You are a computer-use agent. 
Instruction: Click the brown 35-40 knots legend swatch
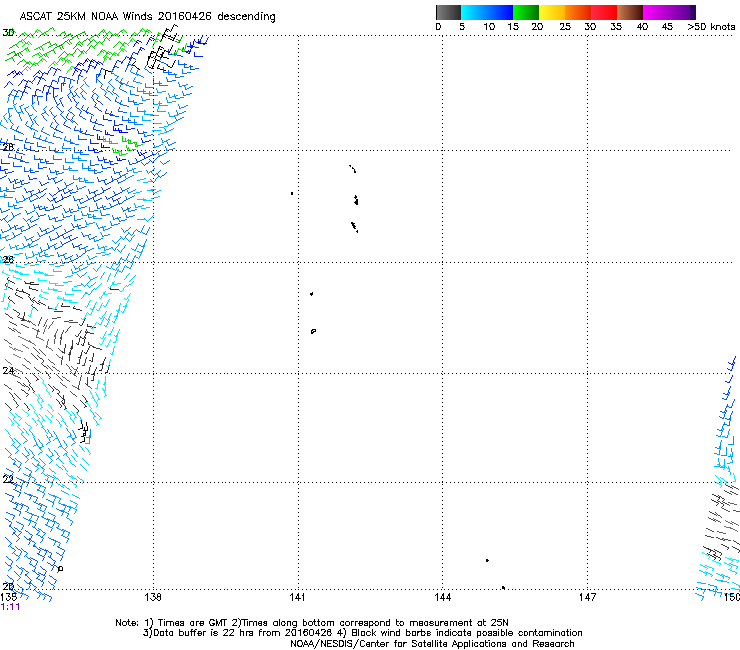coord(630,12)
